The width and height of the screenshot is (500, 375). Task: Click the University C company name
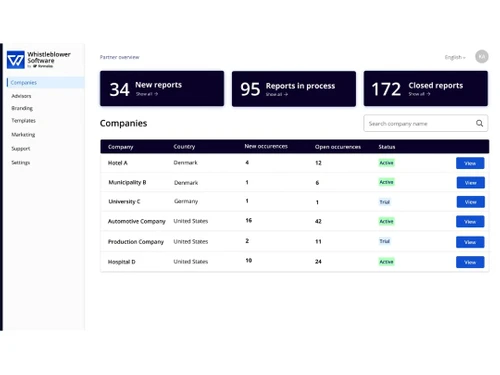click(124, 202)
